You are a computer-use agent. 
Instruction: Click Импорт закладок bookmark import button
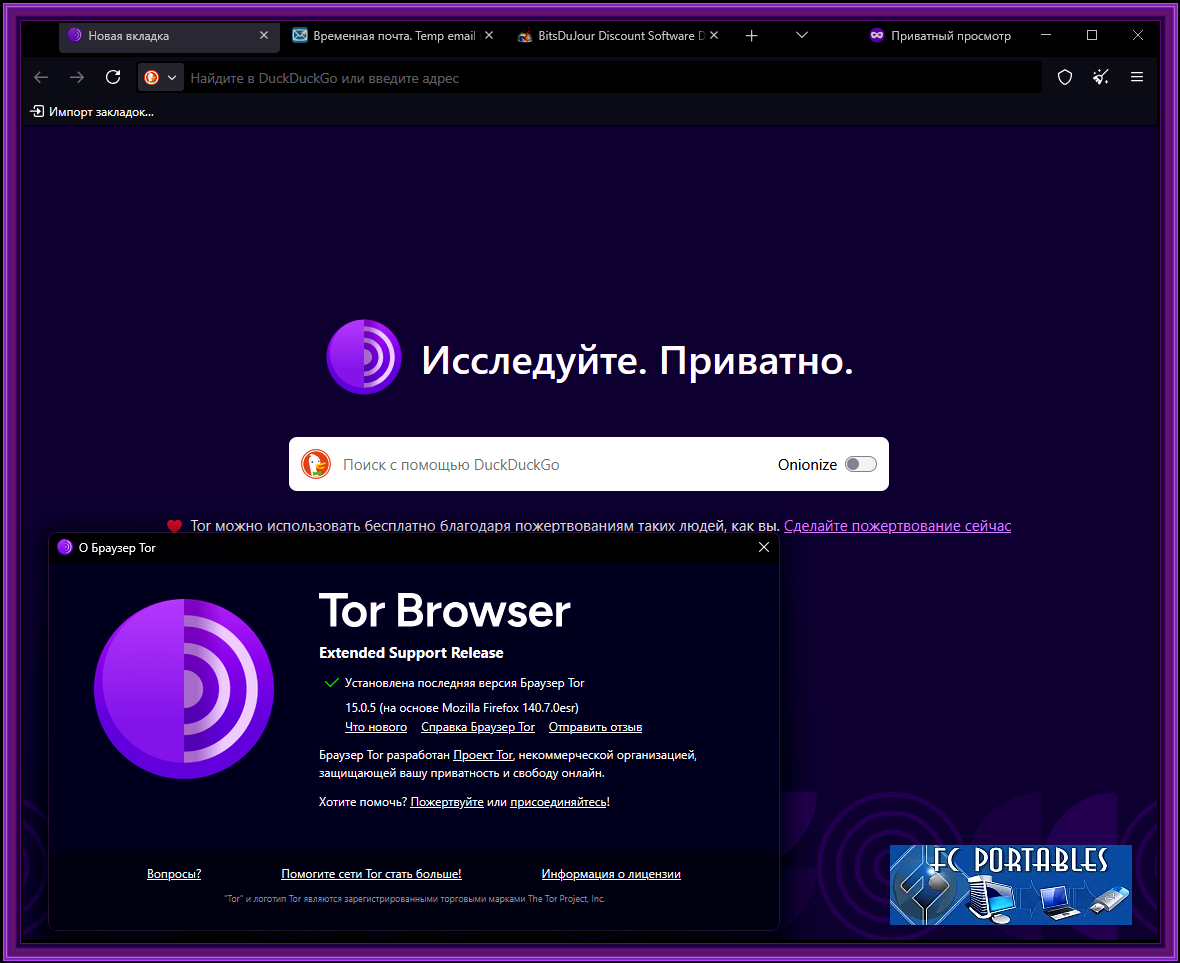(x=92, y=112)
